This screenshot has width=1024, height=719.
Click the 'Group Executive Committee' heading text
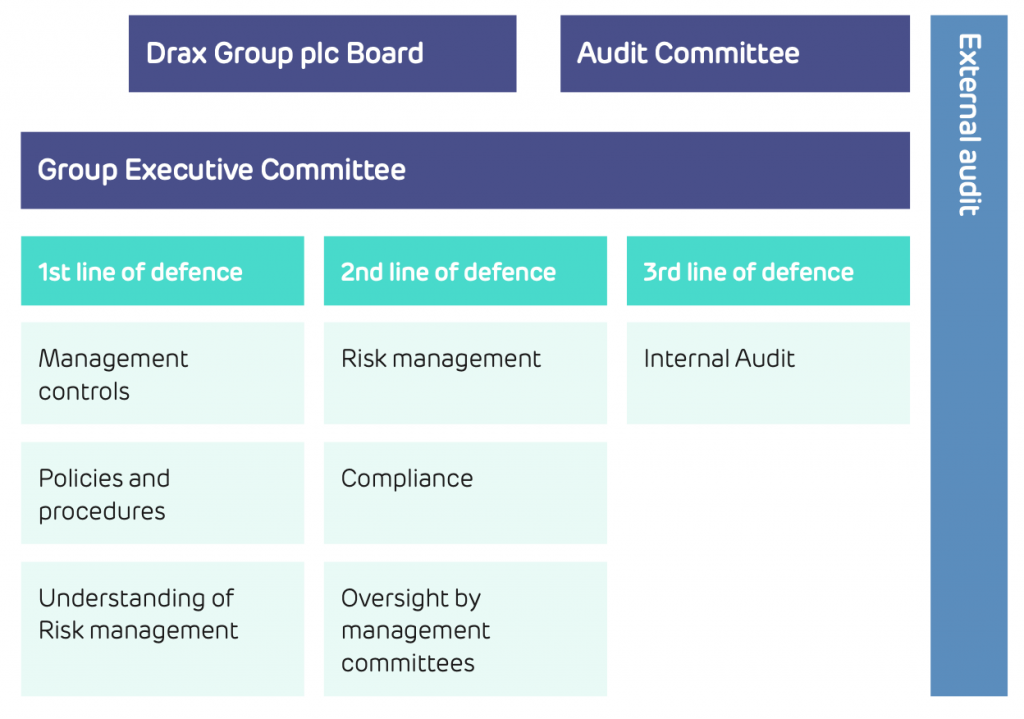coord(222,170)
